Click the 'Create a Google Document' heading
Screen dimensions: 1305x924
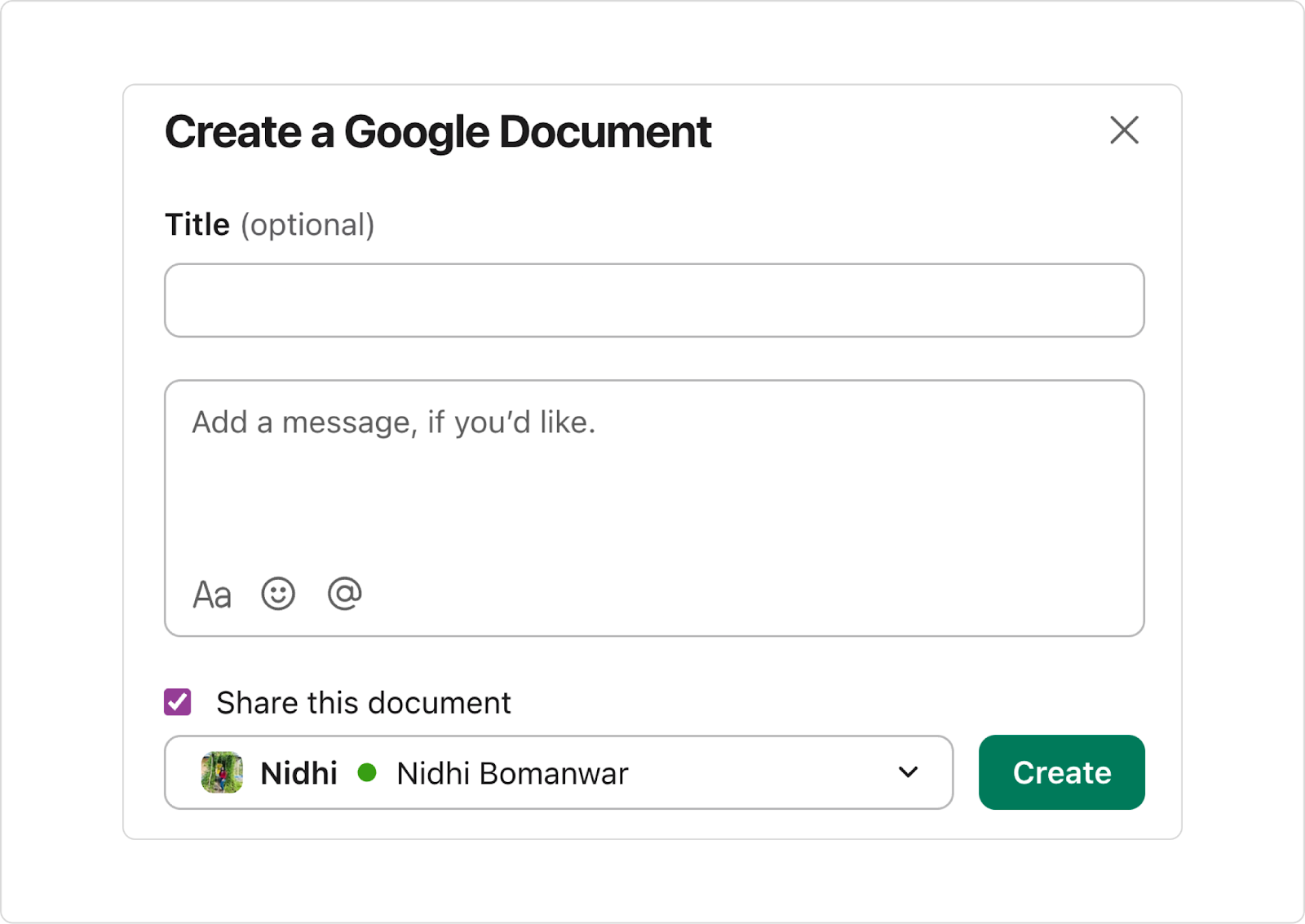pyautogui.click(x=438, y=132)
